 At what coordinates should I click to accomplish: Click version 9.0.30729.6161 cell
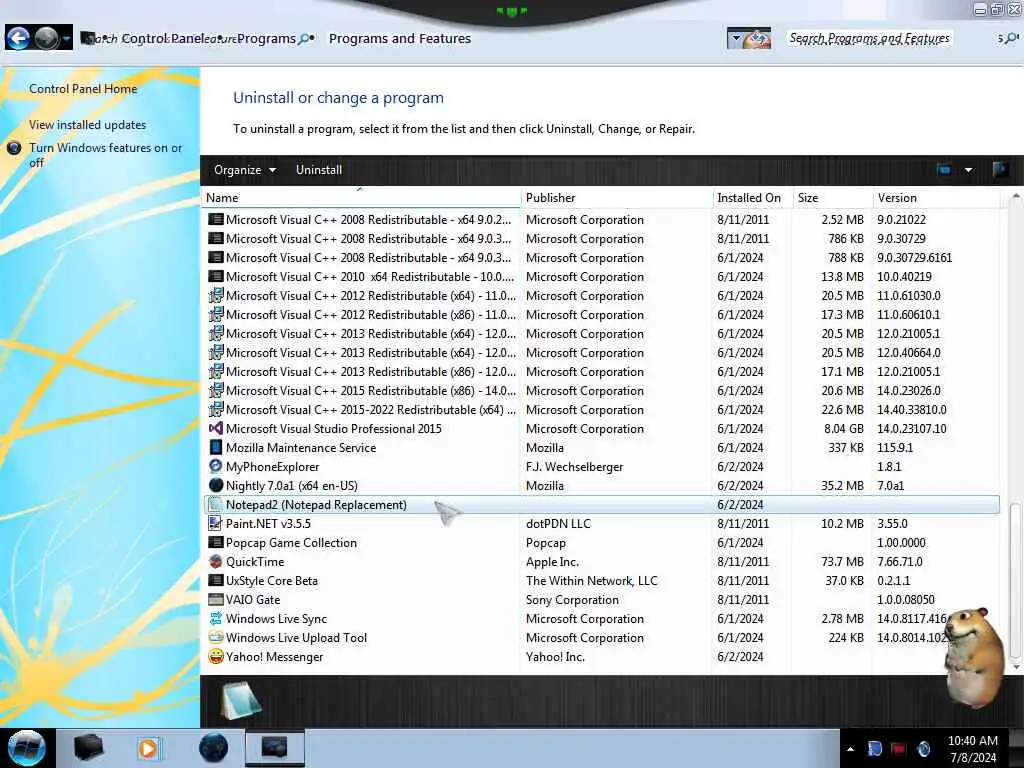point(914,257)
